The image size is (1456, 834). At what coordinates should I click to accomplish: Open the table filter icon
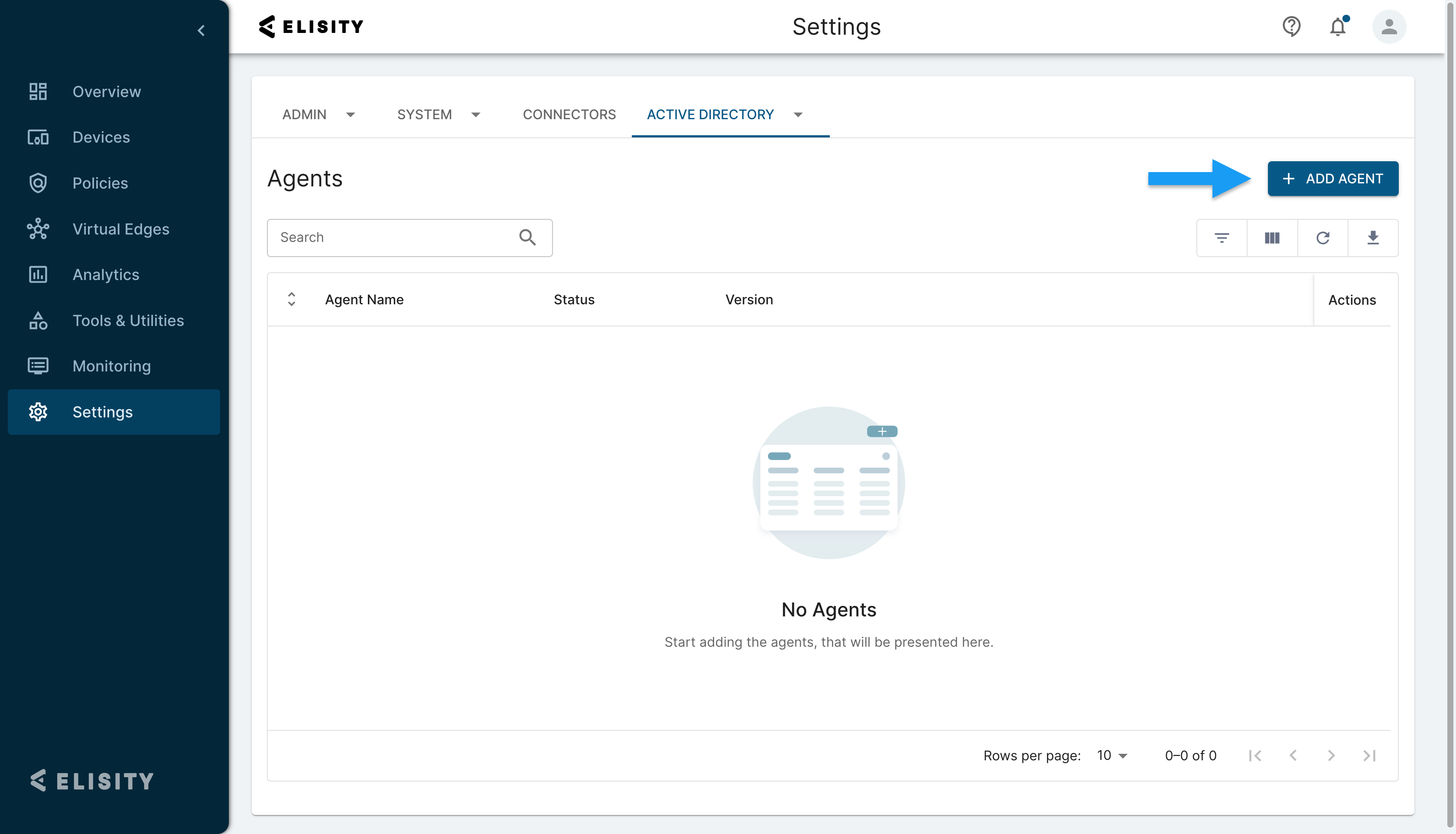tap(1222, 238)
